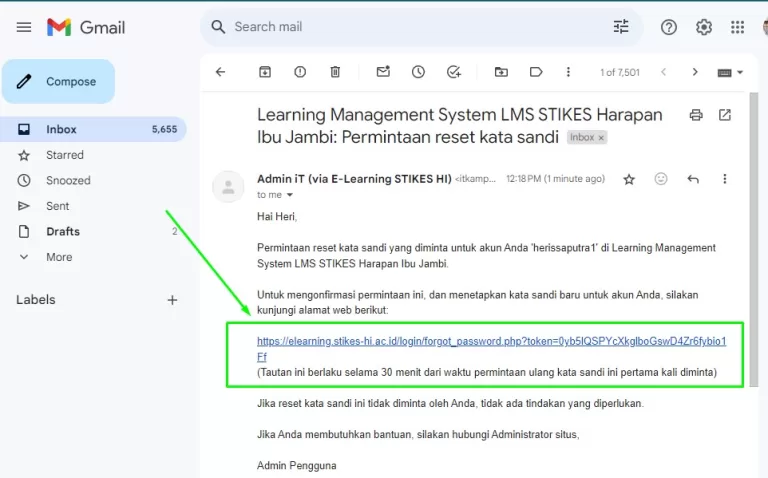Open toolbar More options menu
This screenshot has width=768, height=478.
[568, 72]
